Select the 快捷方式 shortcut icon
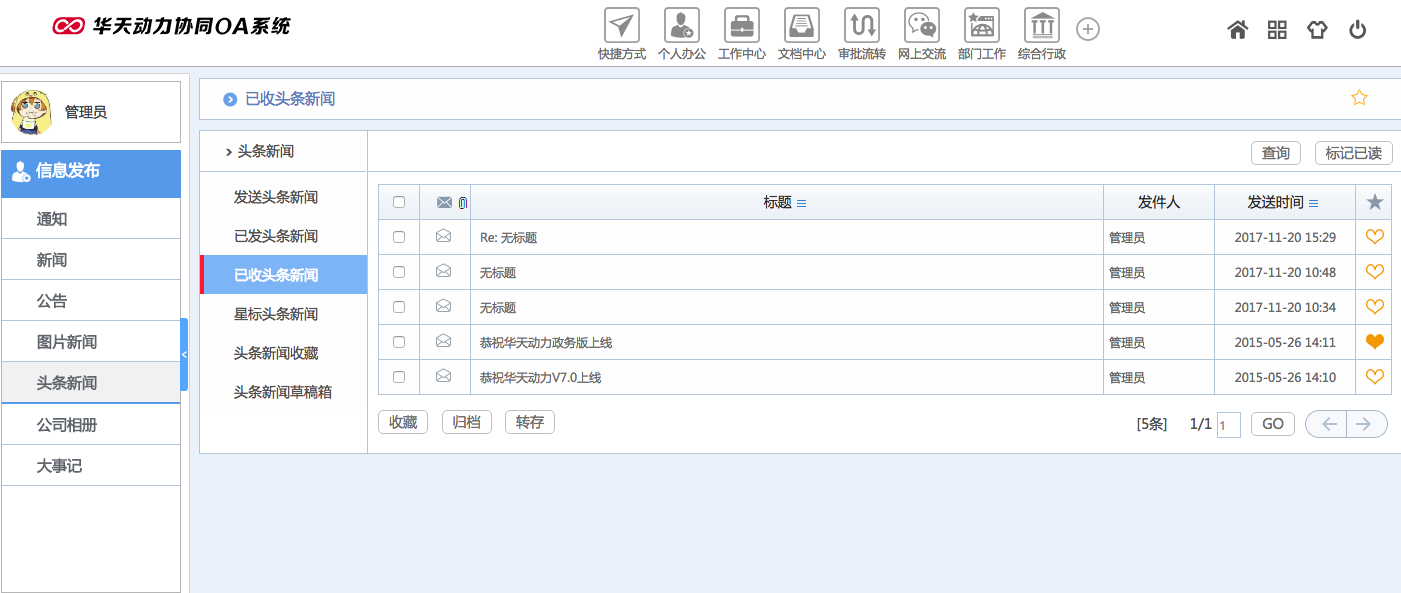 621,30
